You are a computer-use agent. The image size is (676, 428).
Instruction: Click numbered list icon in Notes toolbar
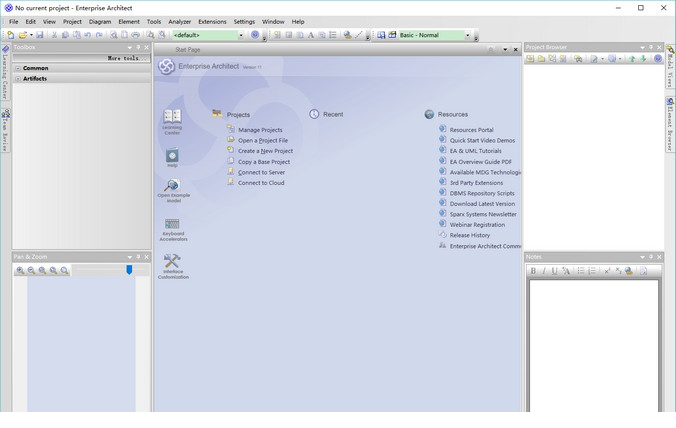coord(592,271)
